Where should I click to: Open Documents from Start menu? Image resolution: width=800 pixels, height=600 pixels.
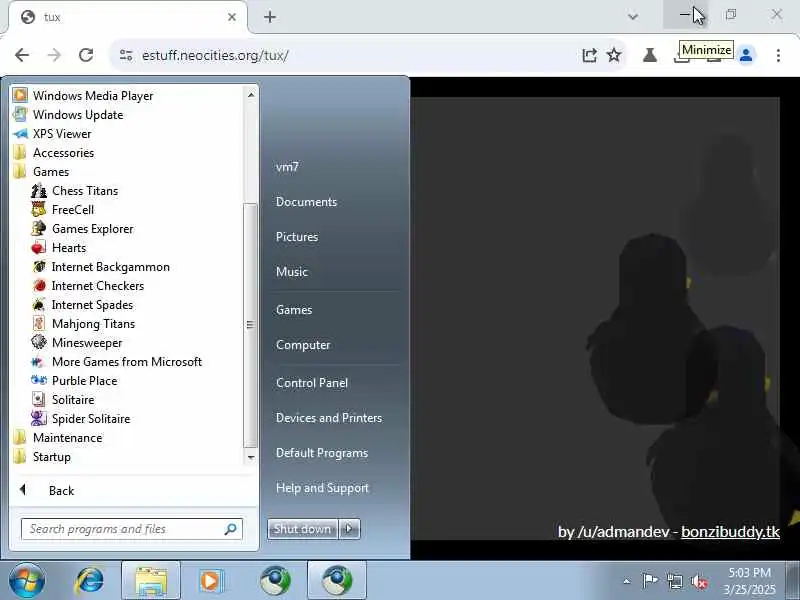pyautogui.click(x=306, y=202)
